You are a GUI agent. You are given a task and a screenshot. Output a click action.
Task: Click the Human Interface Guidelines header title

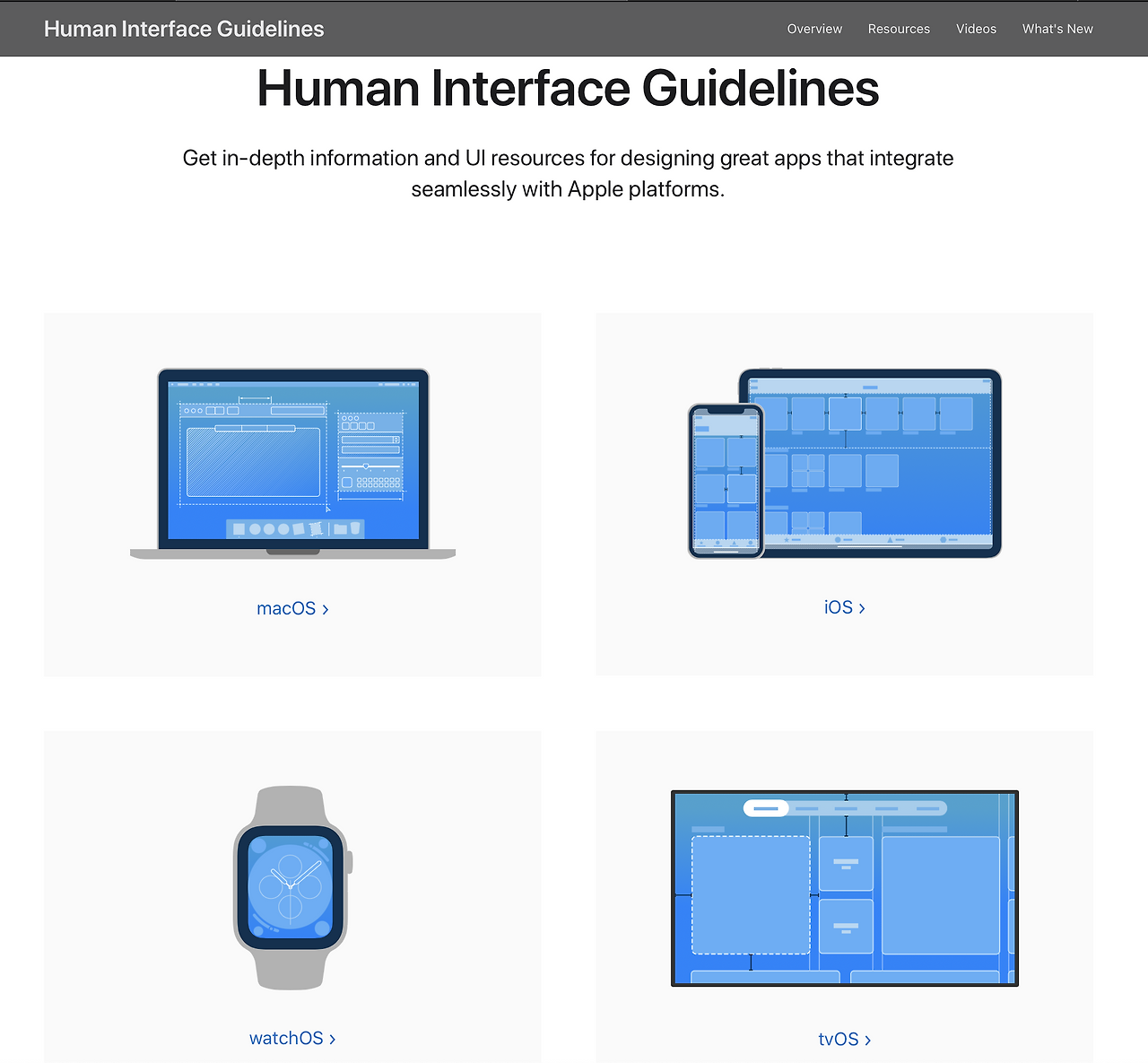tap(184, 29)
